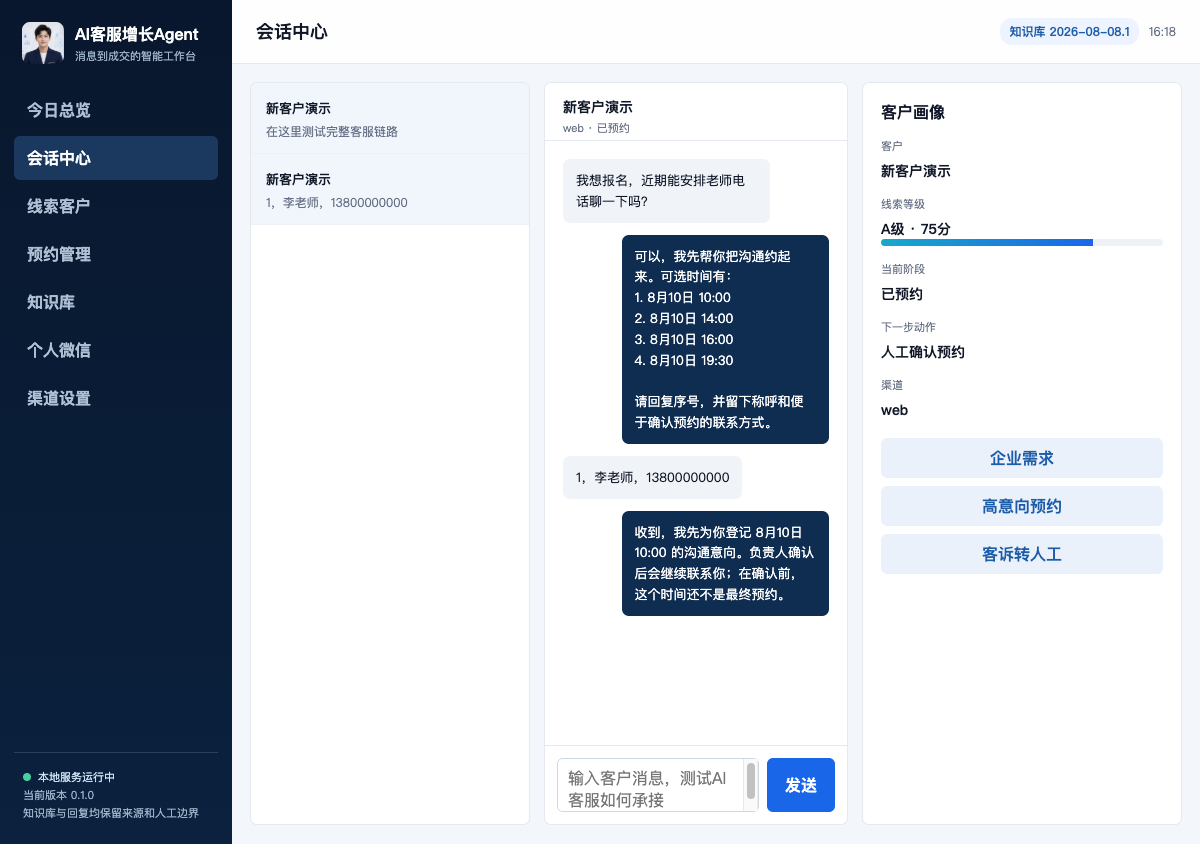Select conversation 在这里测试完整客服链路
This screenshot has height=844, width=1200.
point(390,119)
